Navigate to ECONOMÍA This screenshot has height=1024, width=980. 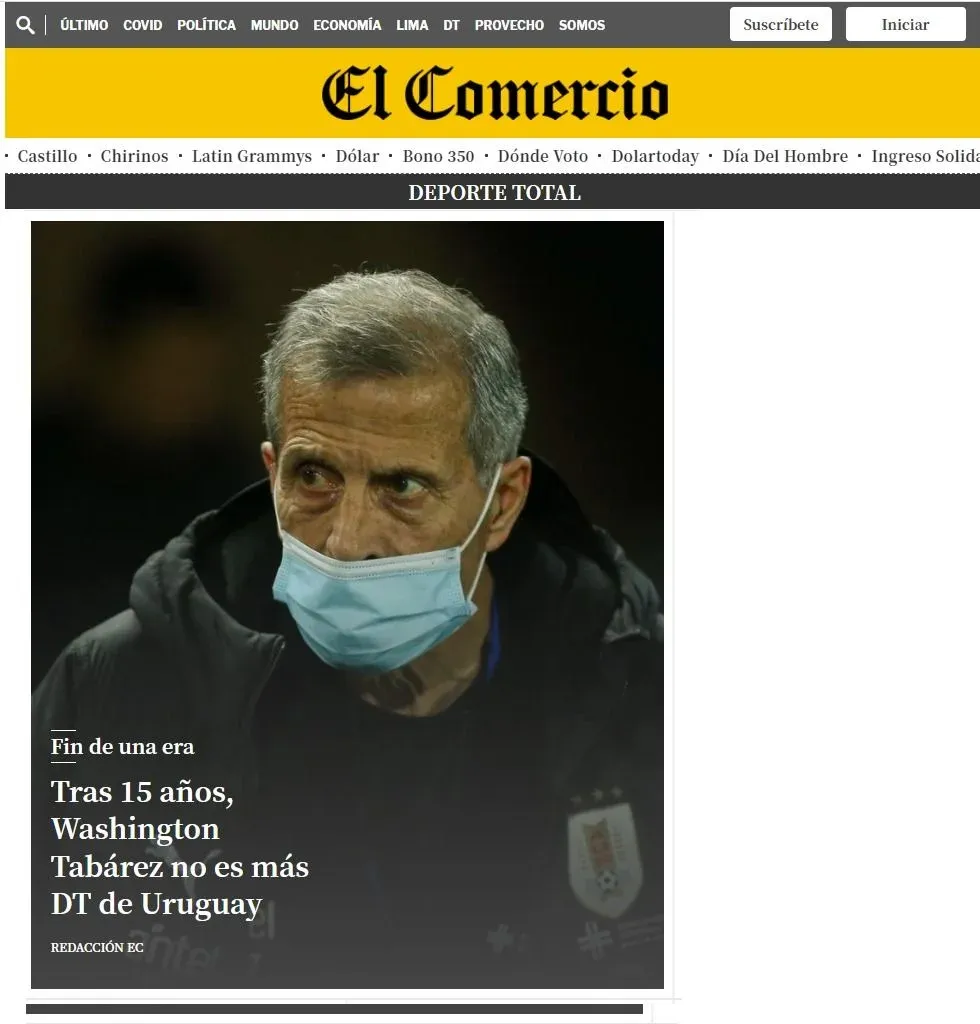click(347, 25)
